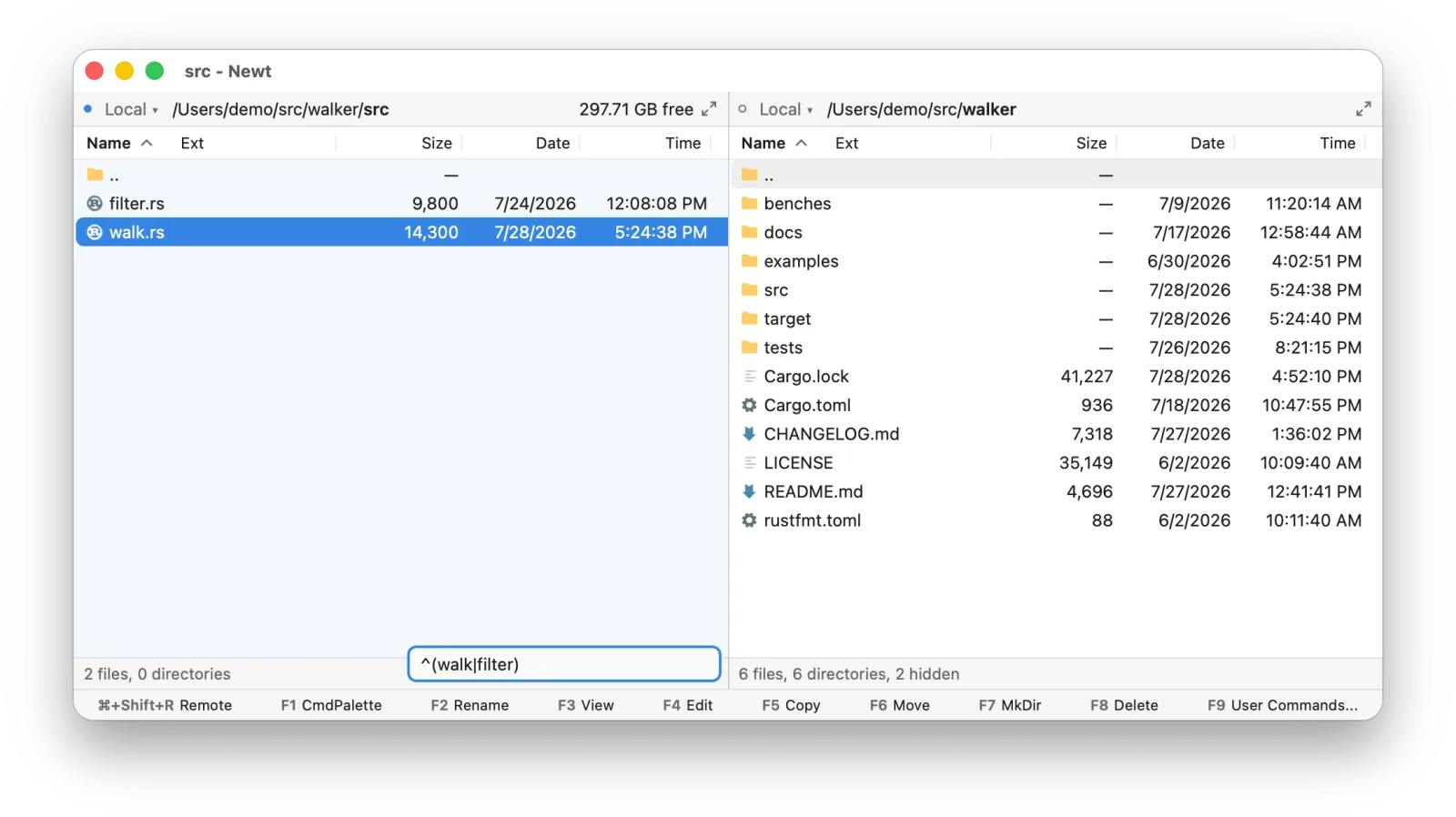Sort the right pane by Time column
Image resolution: width=1456 pixels, height=817 pixels.
pyautogui.click(x=1337, y=144)
